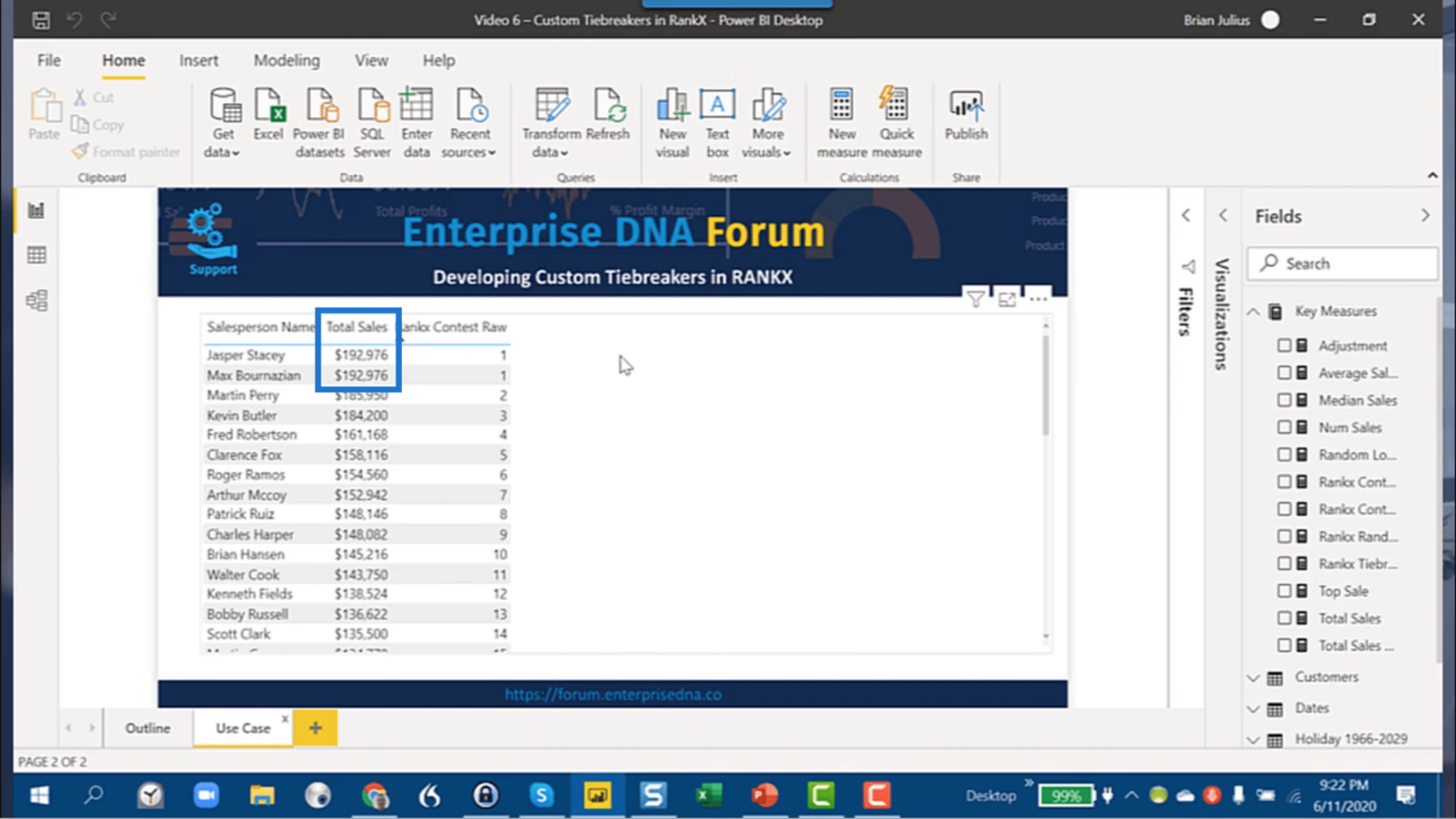Check the Top Sale box

pyautogui.click(x=1284, y=591)
